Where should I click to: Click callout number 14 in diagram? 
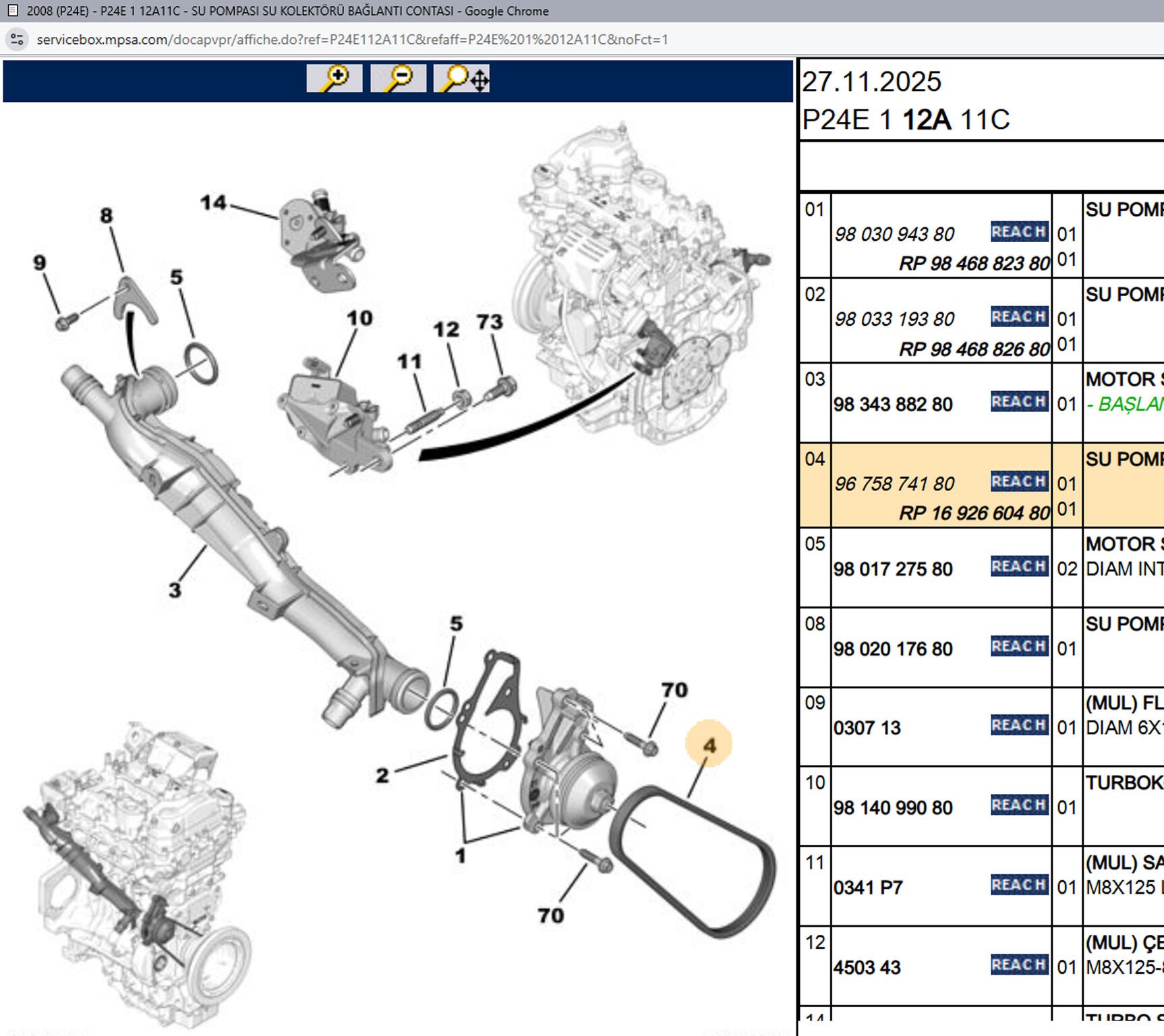coord(213,202)
